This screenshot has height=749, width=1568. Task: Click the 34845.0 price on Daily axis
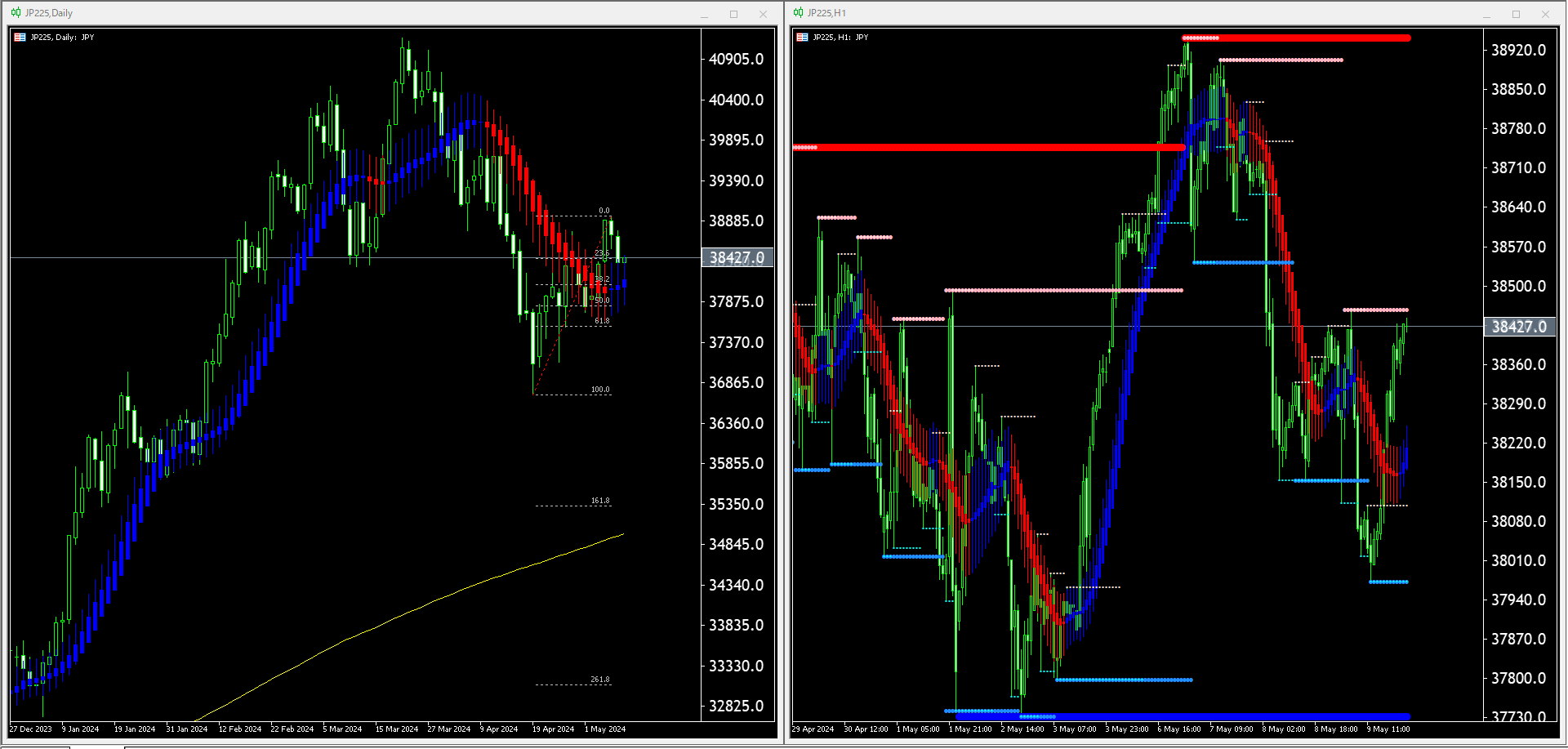[x=737, y=545]
